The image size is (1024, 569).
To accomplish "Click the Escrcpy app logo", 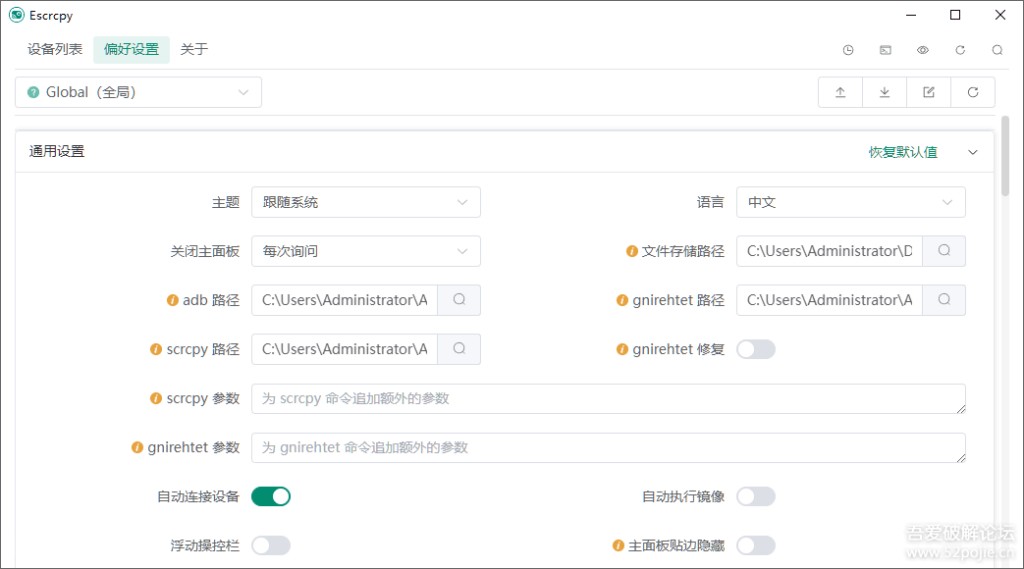I will (x=16, y=15).
